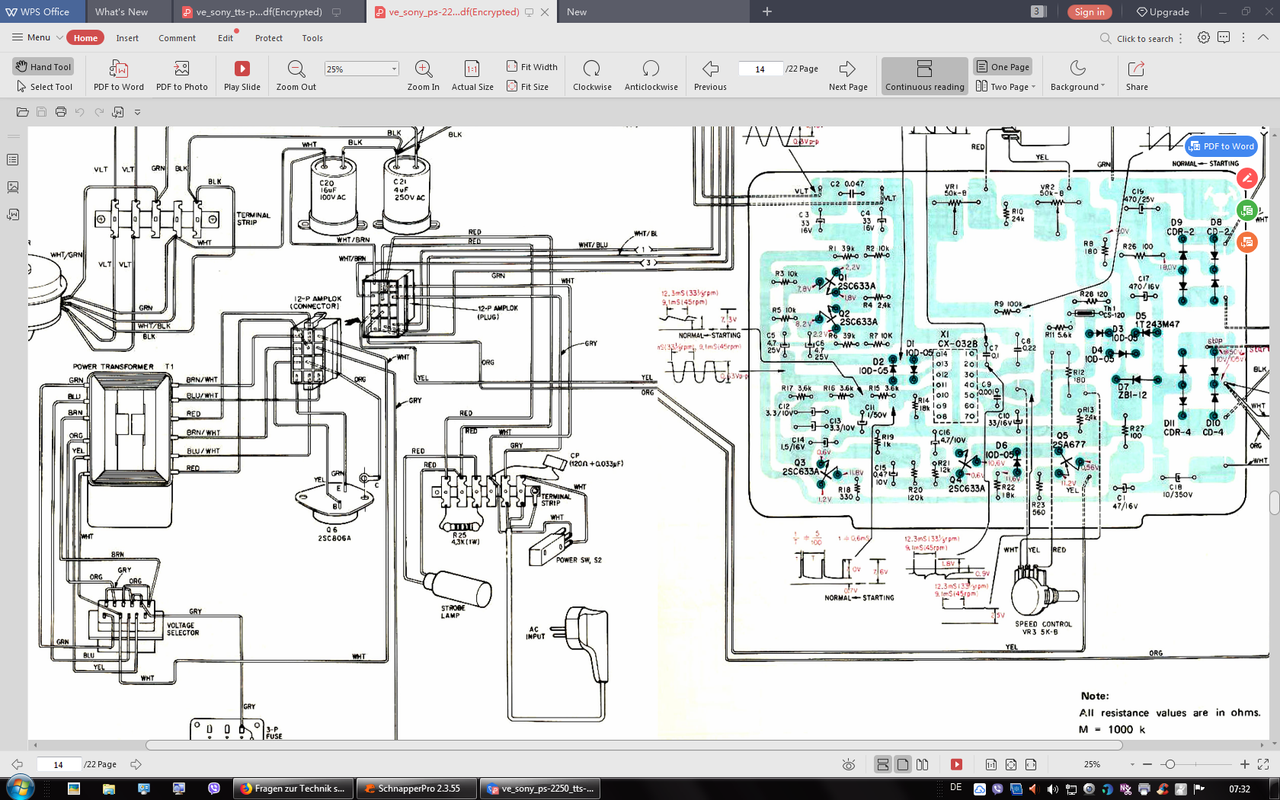This screenshot has height=800, width=1280.
Task: Open the Background dropdown
Action: pyautogui.click(x=1077, y=75)
